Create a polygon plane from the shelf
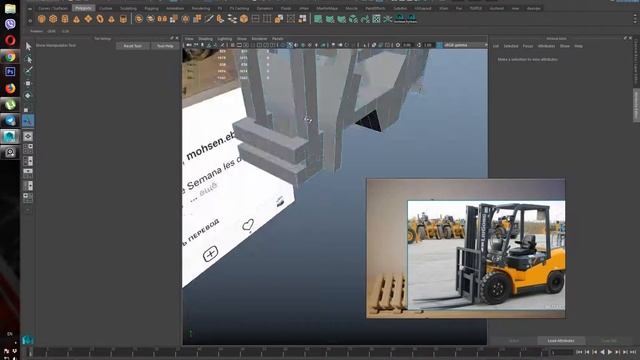Screen dimensions: 640x360 click(x=88, y=19)
